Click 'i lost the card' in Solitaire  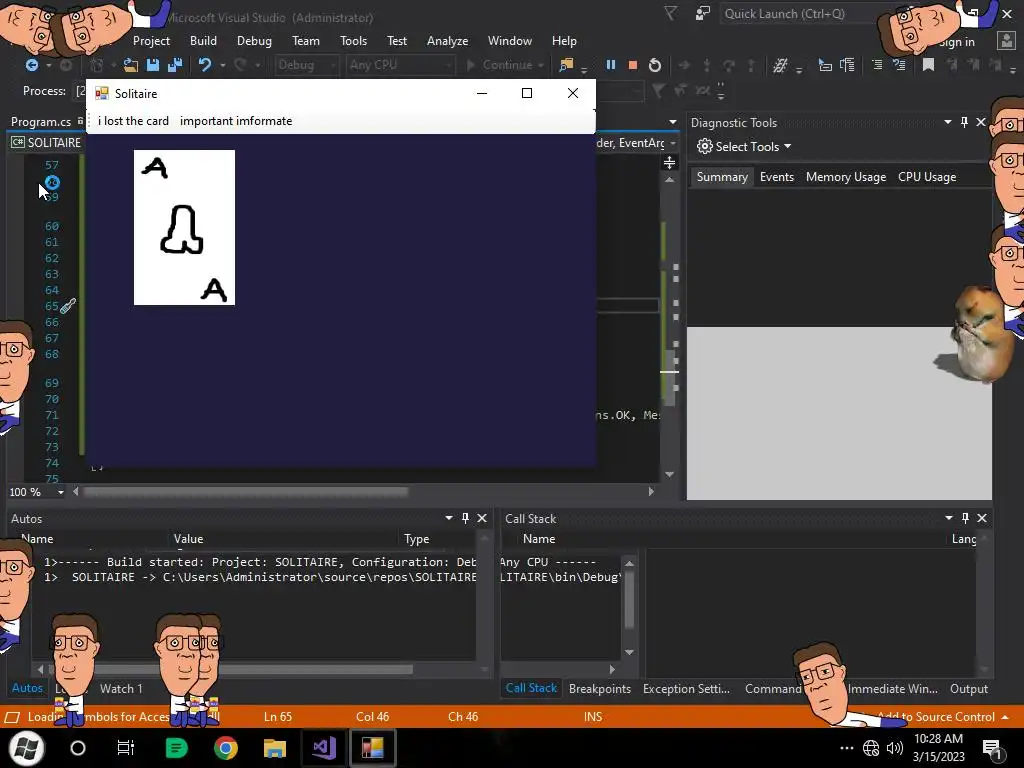[133, 121]
